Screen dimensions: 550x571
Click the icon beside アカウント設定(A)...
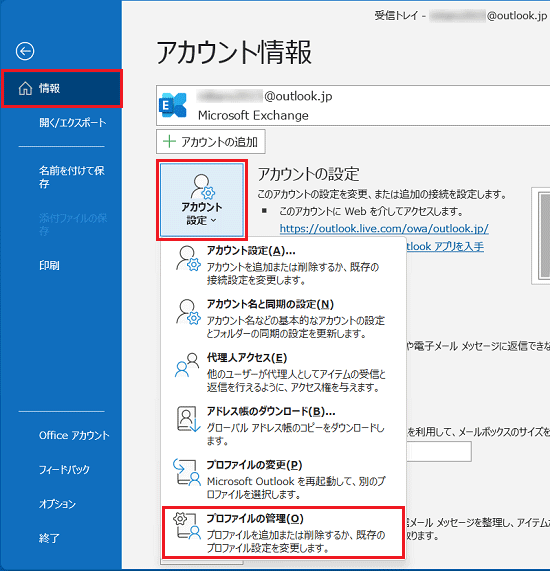point(188,259)
